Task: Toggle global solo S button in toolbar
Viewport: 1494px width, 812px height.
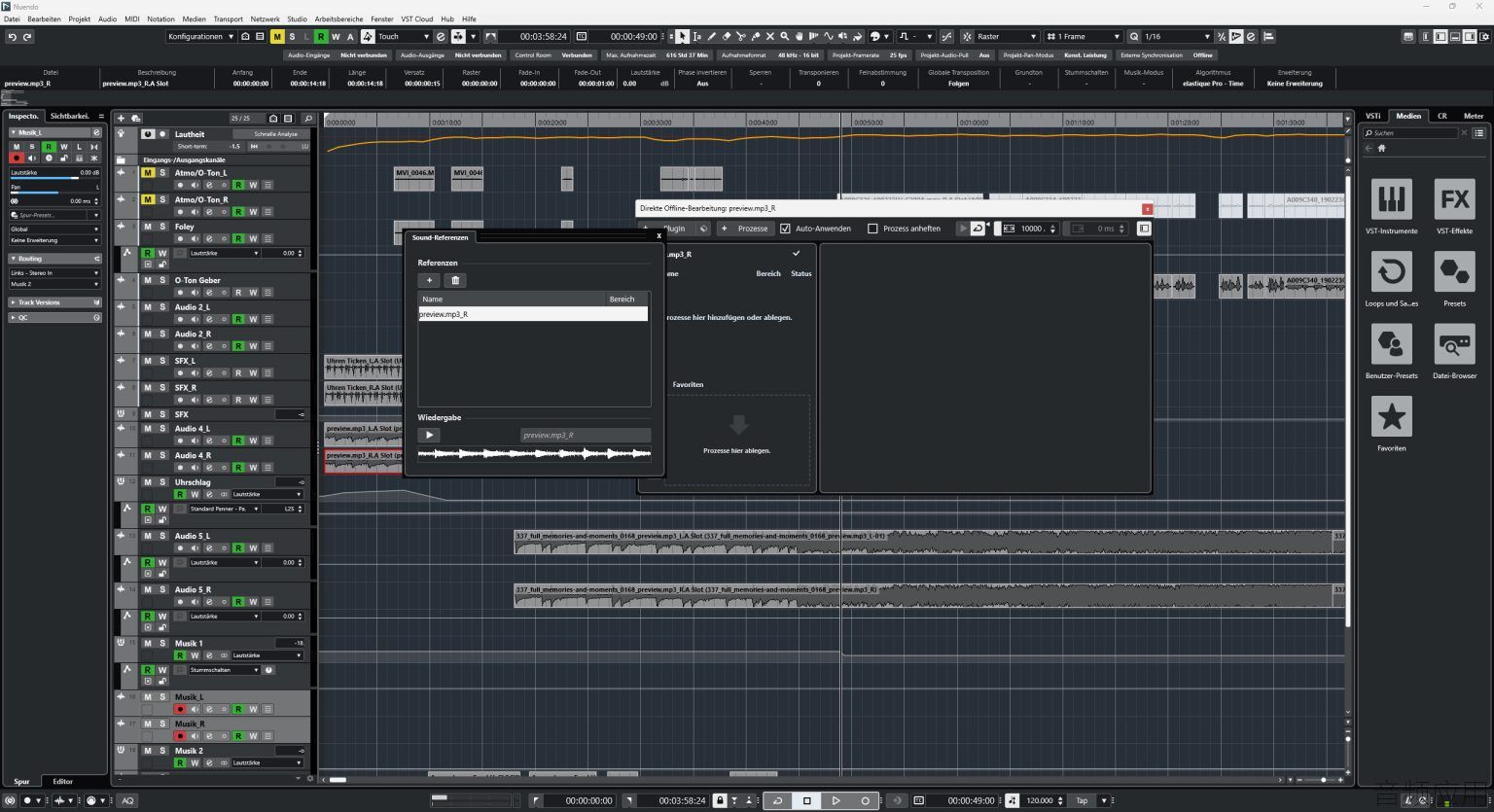Action: pyautogui.click(x=292, y=37)
